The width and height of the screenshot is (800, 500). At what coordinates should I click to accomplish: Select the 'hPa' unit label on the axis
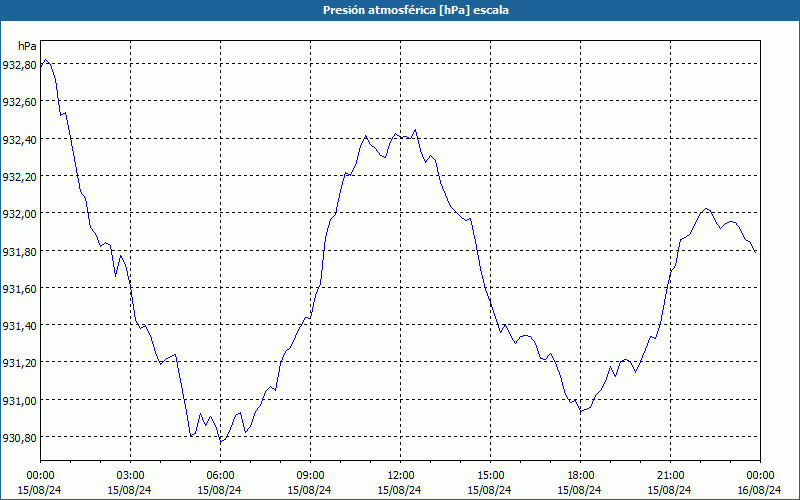pos(27,46)
